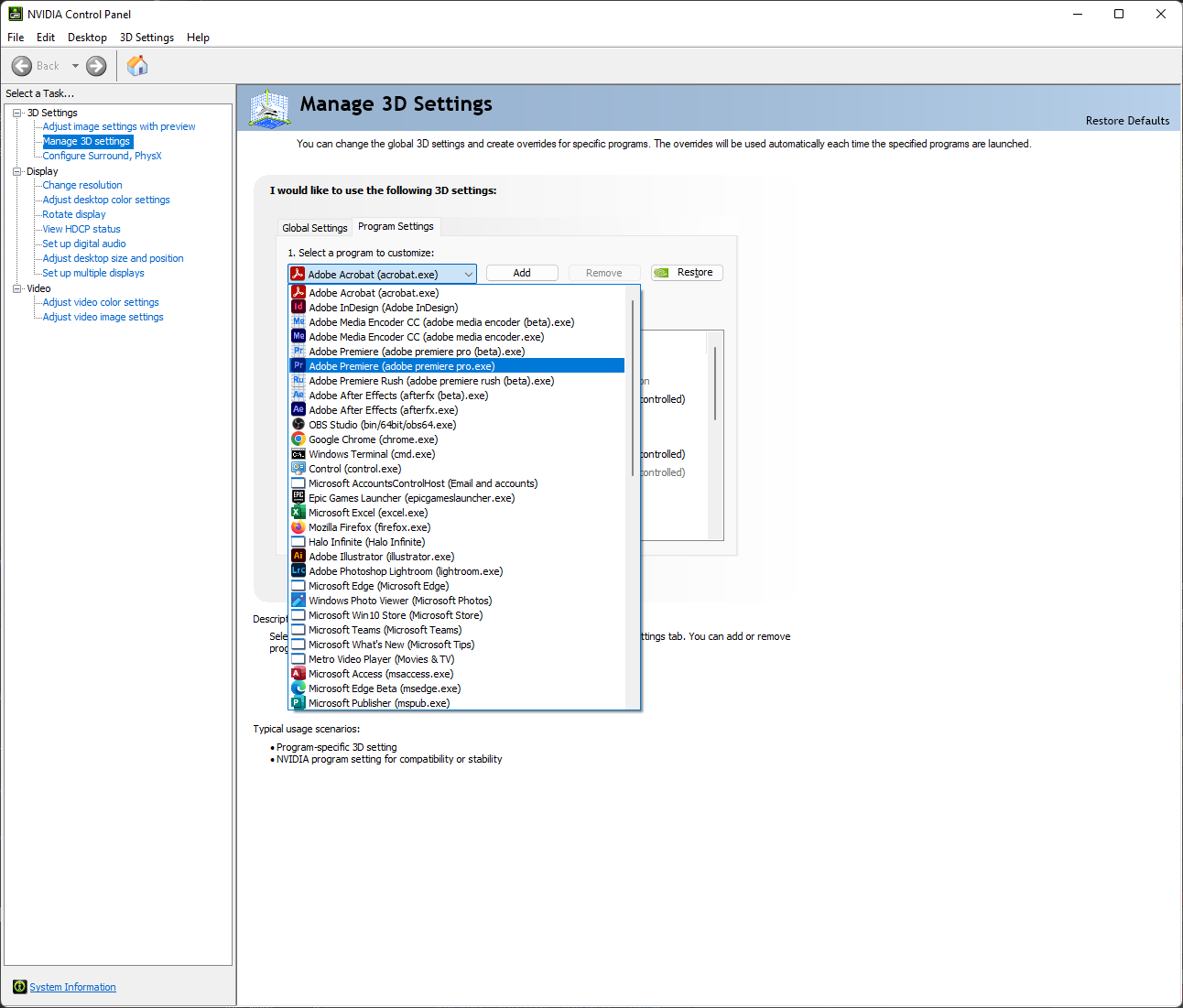Click the Add program button

pos(522,273)
